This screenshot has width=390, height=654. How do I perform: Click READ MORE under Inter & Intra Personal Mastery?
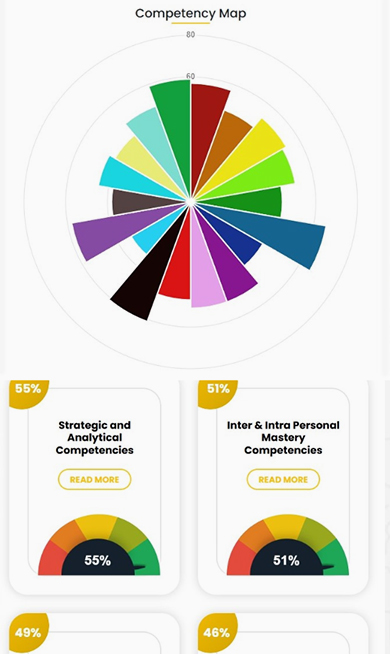coord(283,479)
